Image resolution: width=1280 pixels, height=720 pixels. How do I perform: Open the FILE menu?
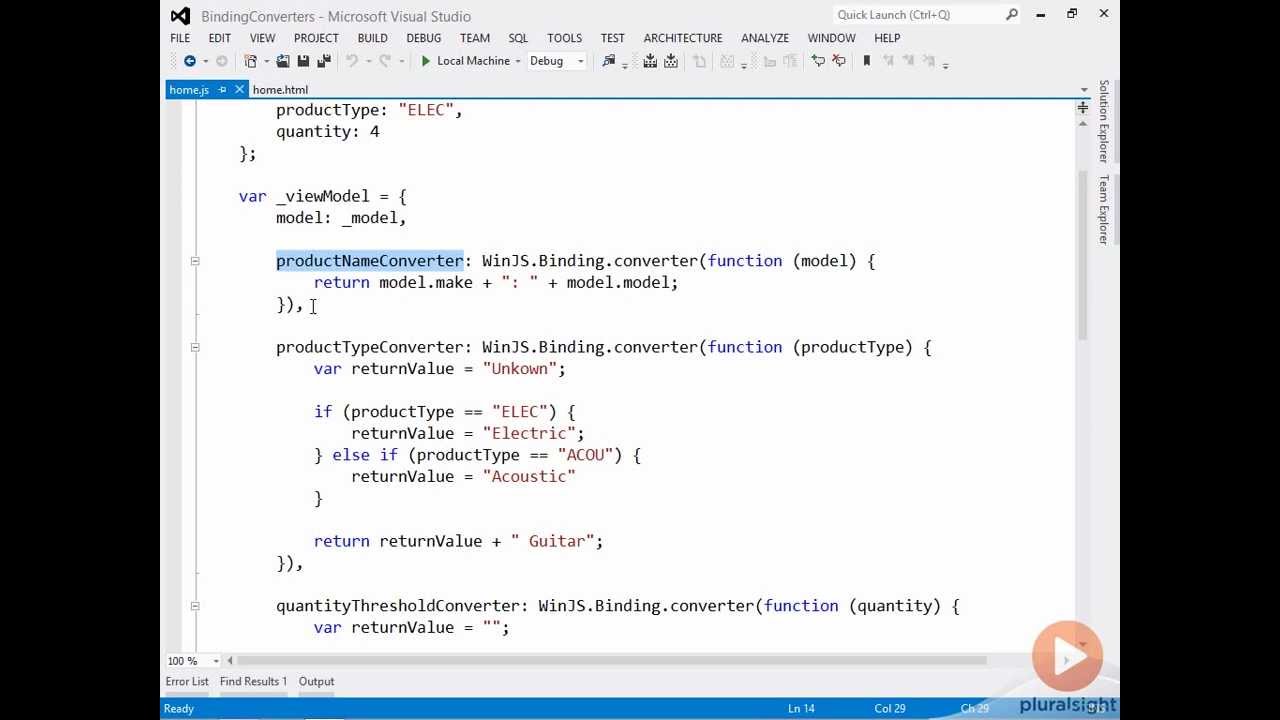pyautogui.click(x=180, y=38)
